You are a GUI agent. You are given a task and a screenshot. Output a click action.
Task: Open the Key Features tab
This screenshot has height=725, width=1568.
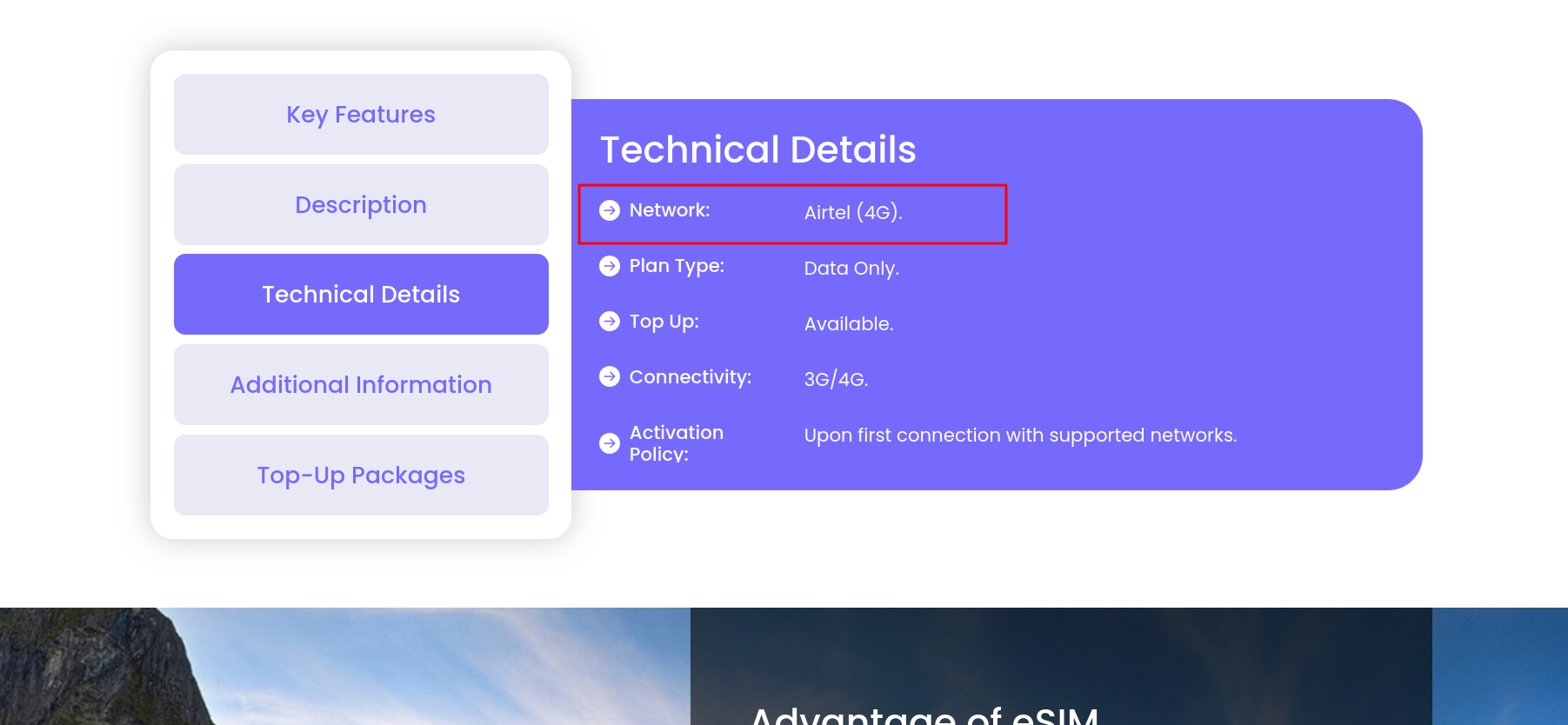(x=361, y=115)
